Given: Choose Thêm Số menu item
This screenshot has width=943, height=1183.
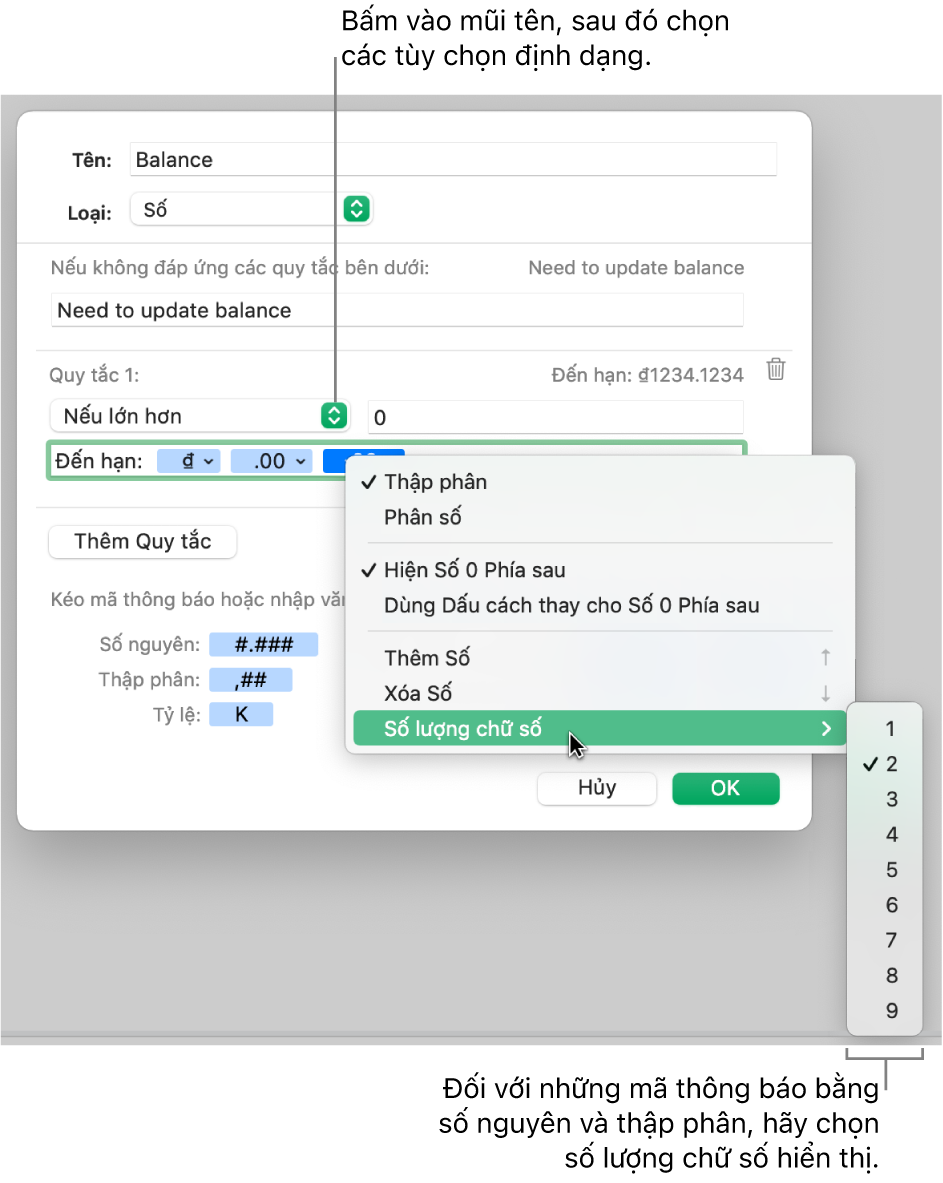Looking at the screenshot, I should [x=600, y=659].
